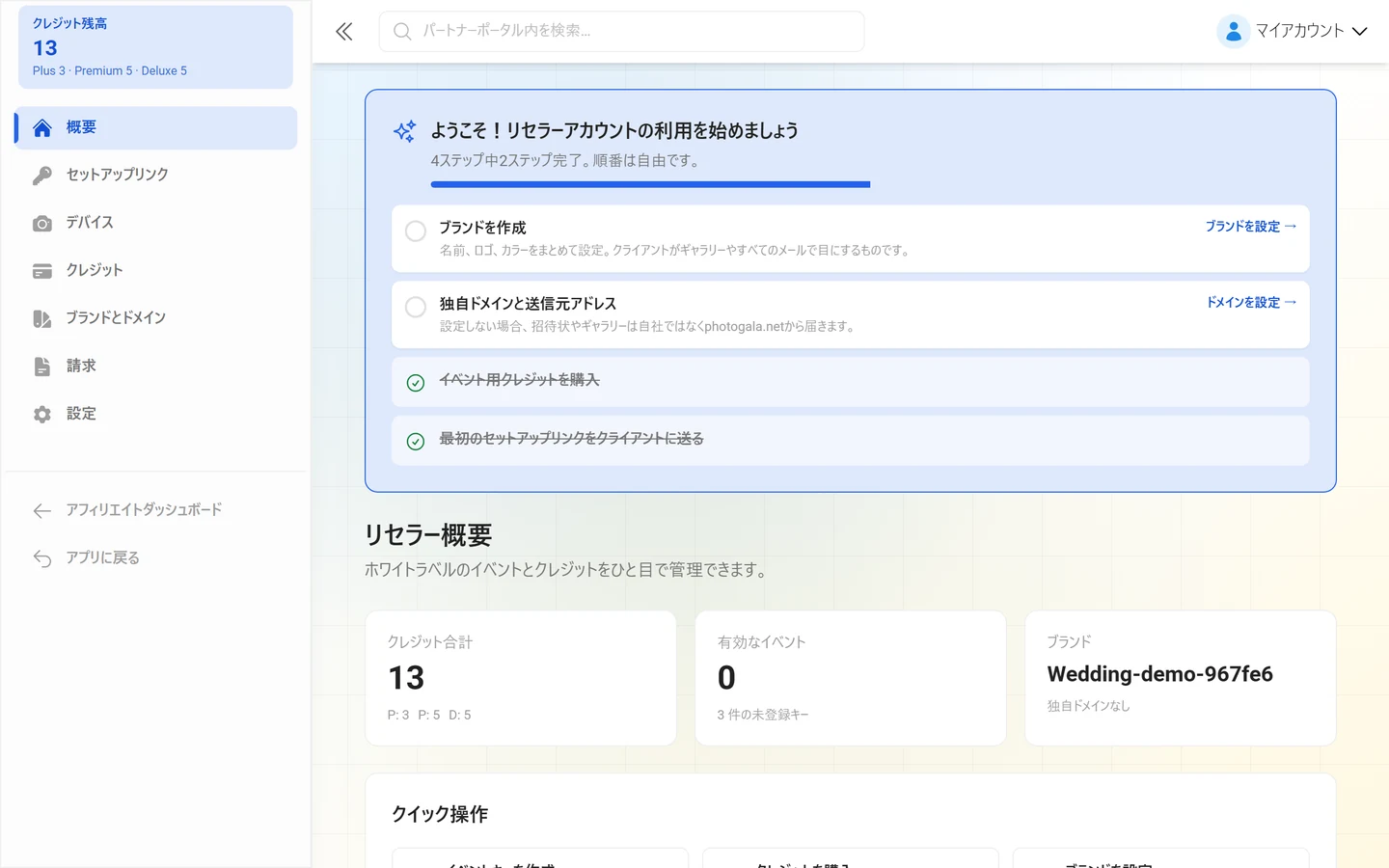Toggle the 独自ドメインと送信元アドレス step circle
The height and width of the screenshot is (868, 1389).
(x=416, y=308)
